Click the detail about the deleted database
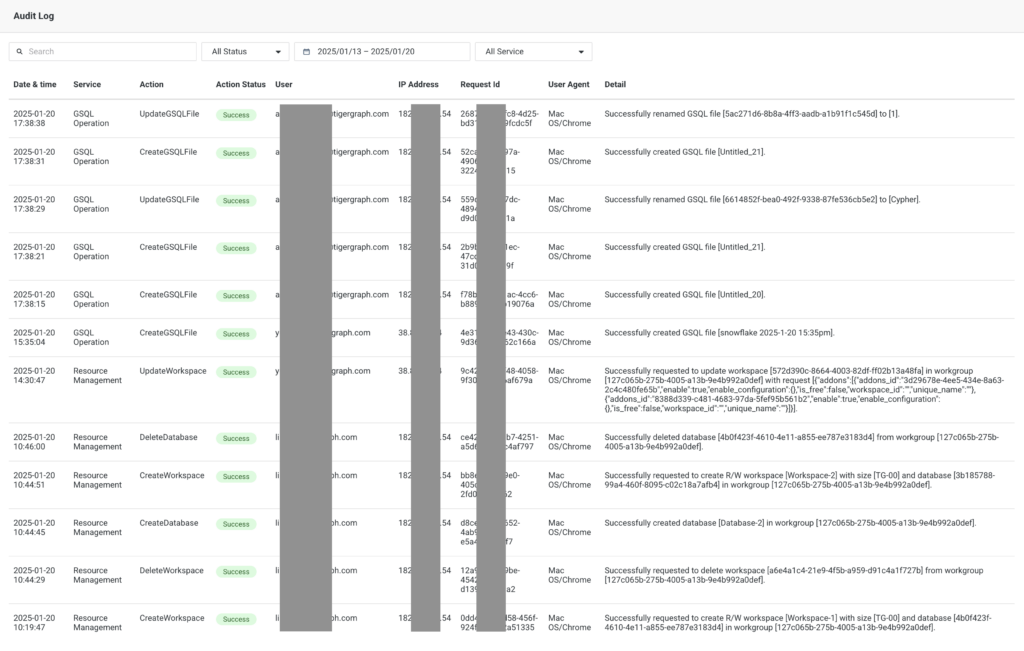Screen dimensions: 1024x651 click(801, 442)
